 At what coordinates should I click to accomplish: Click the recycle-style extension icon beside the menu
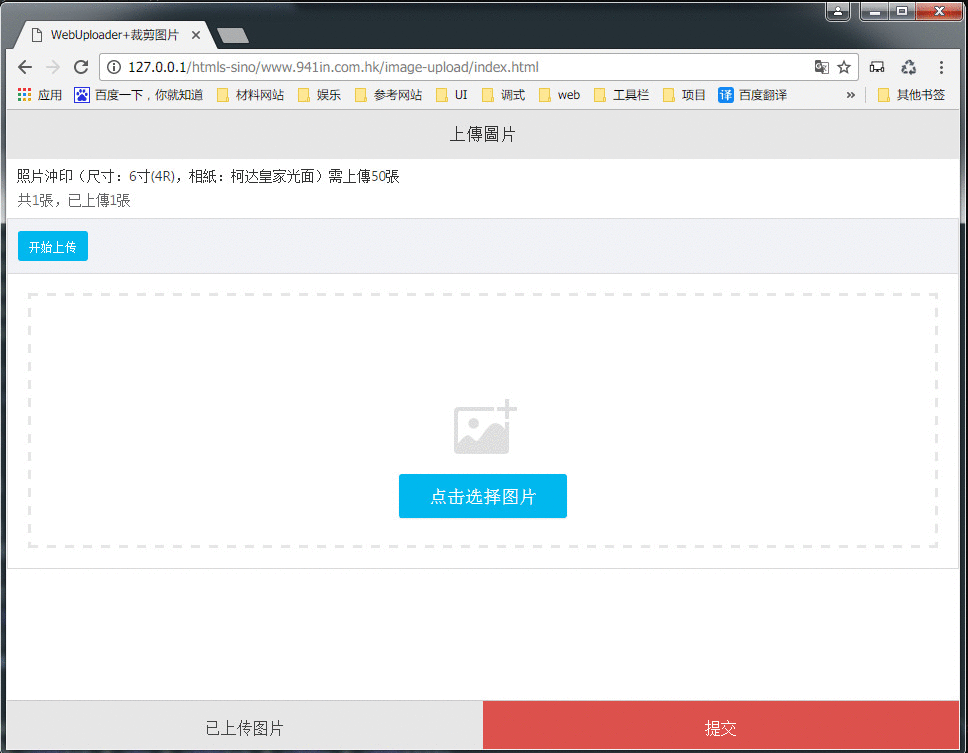point(908,66)
